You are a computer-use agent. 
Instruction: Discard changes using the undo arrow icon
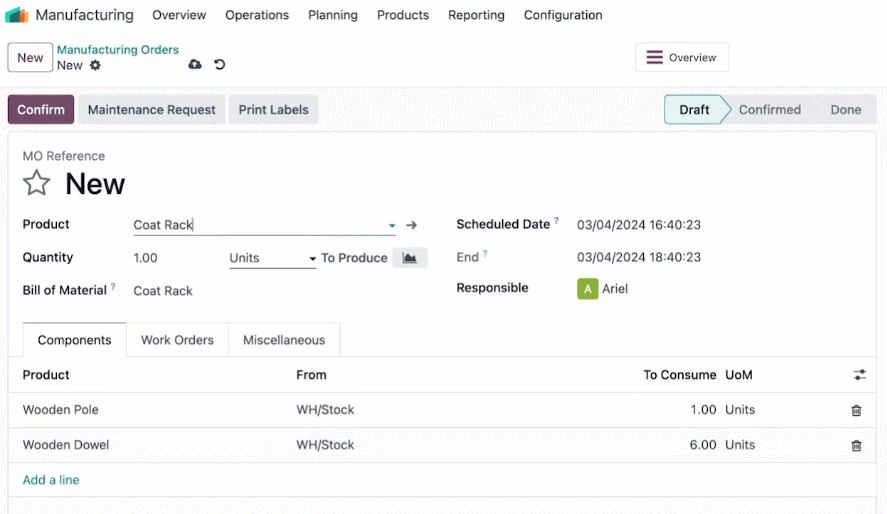pos(219,64)
